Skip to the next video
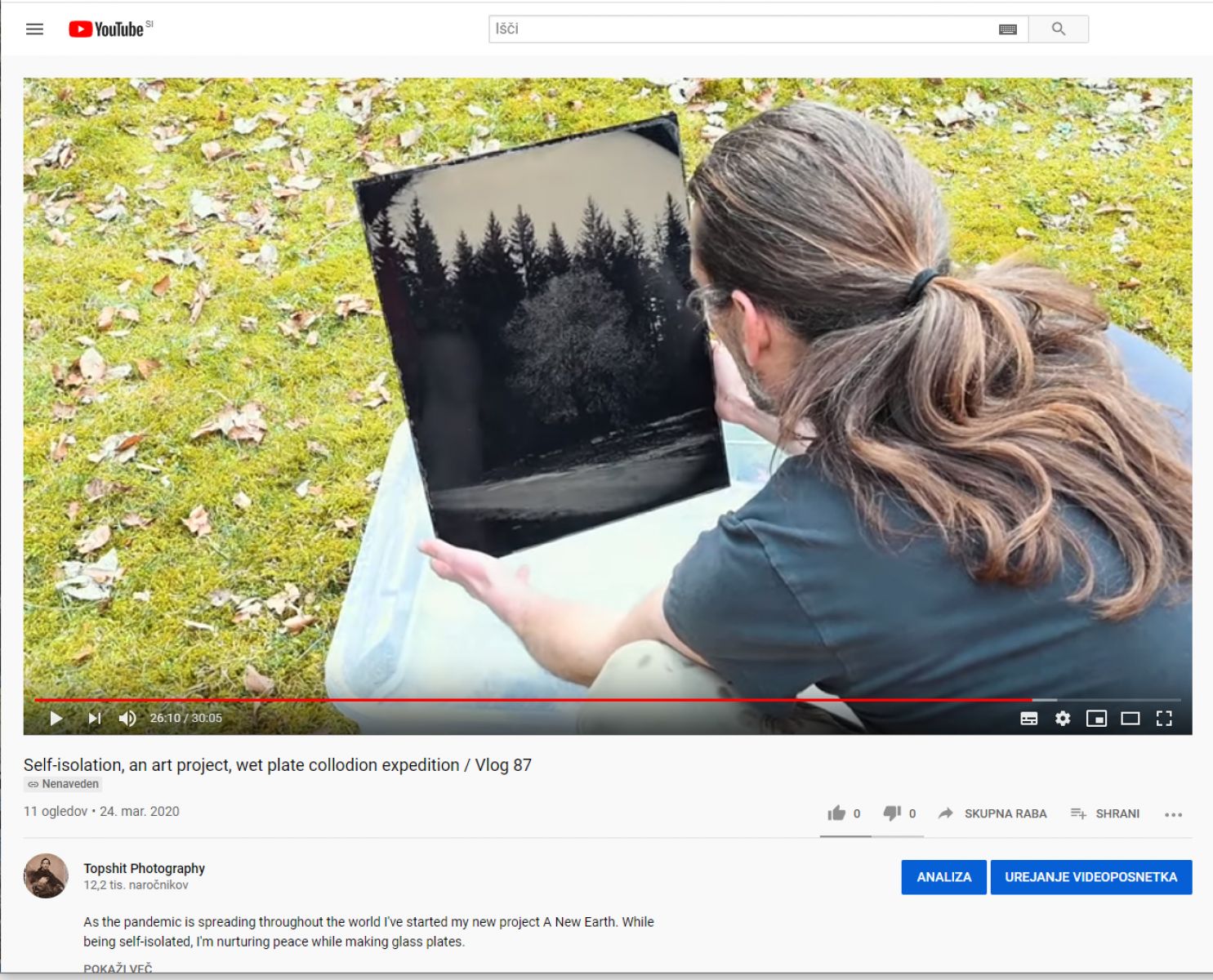The height and width of the screenshot is (980, 1213). click(95, 718)
